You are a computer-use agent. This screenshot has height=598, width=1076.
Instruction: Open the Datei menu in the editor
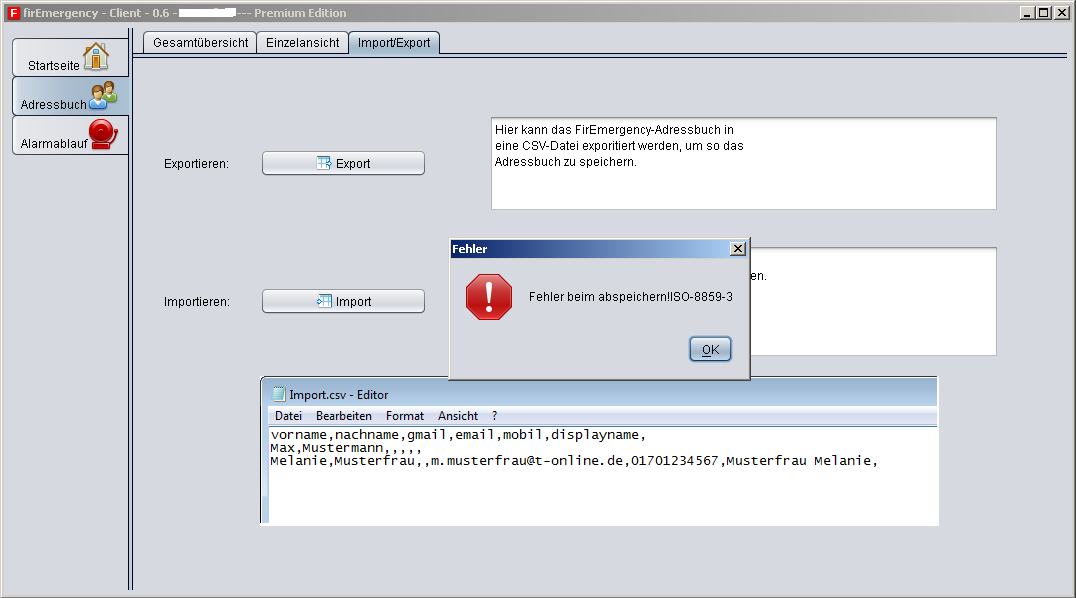coord(288,416)
